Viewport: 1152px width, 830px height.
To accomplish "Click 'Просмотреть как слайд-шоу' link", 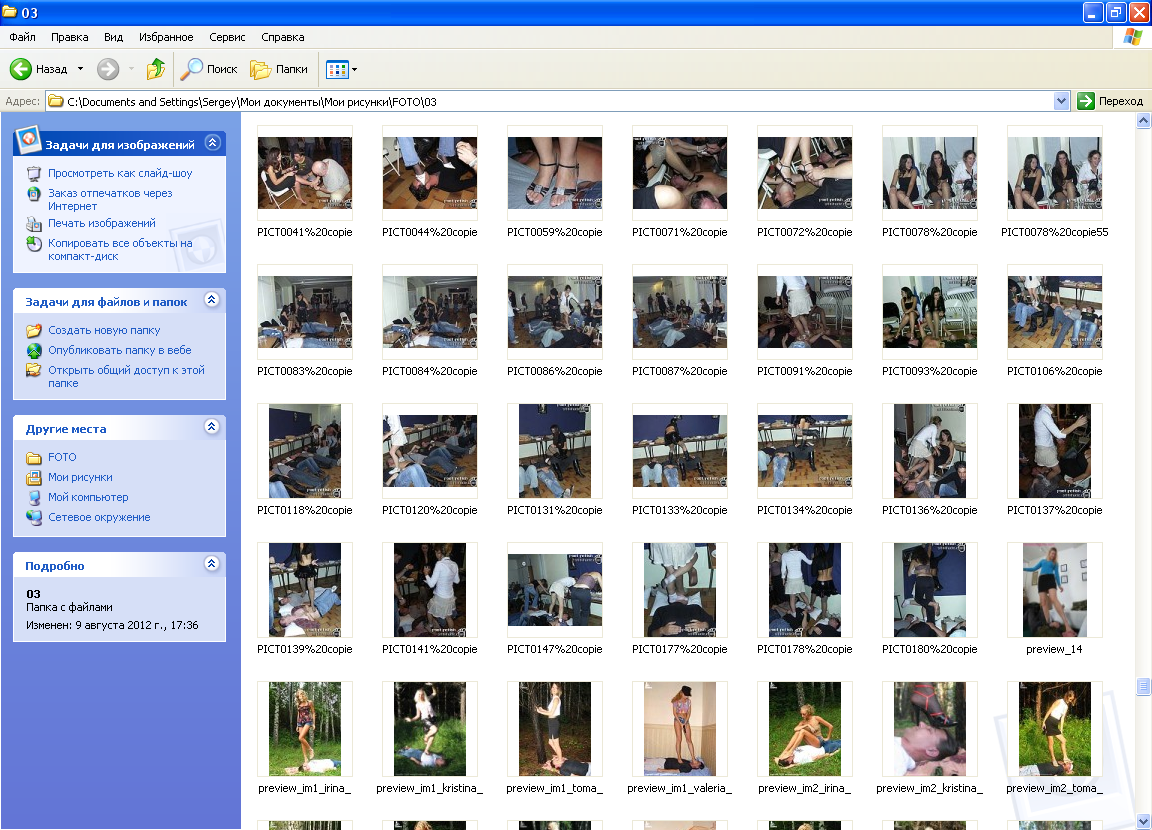I will (120, 173).
